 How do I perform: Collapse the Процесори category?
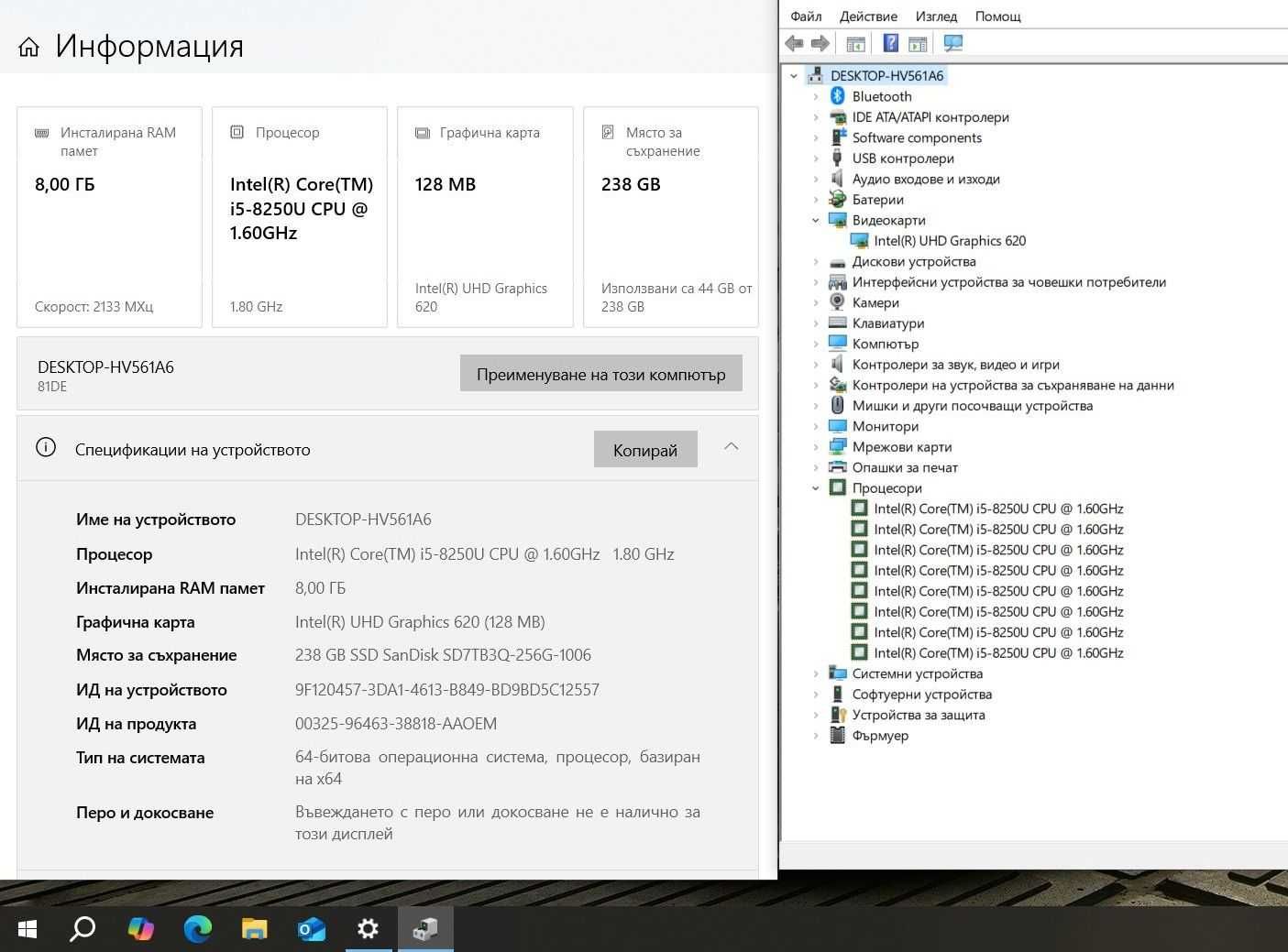point(816,488)
